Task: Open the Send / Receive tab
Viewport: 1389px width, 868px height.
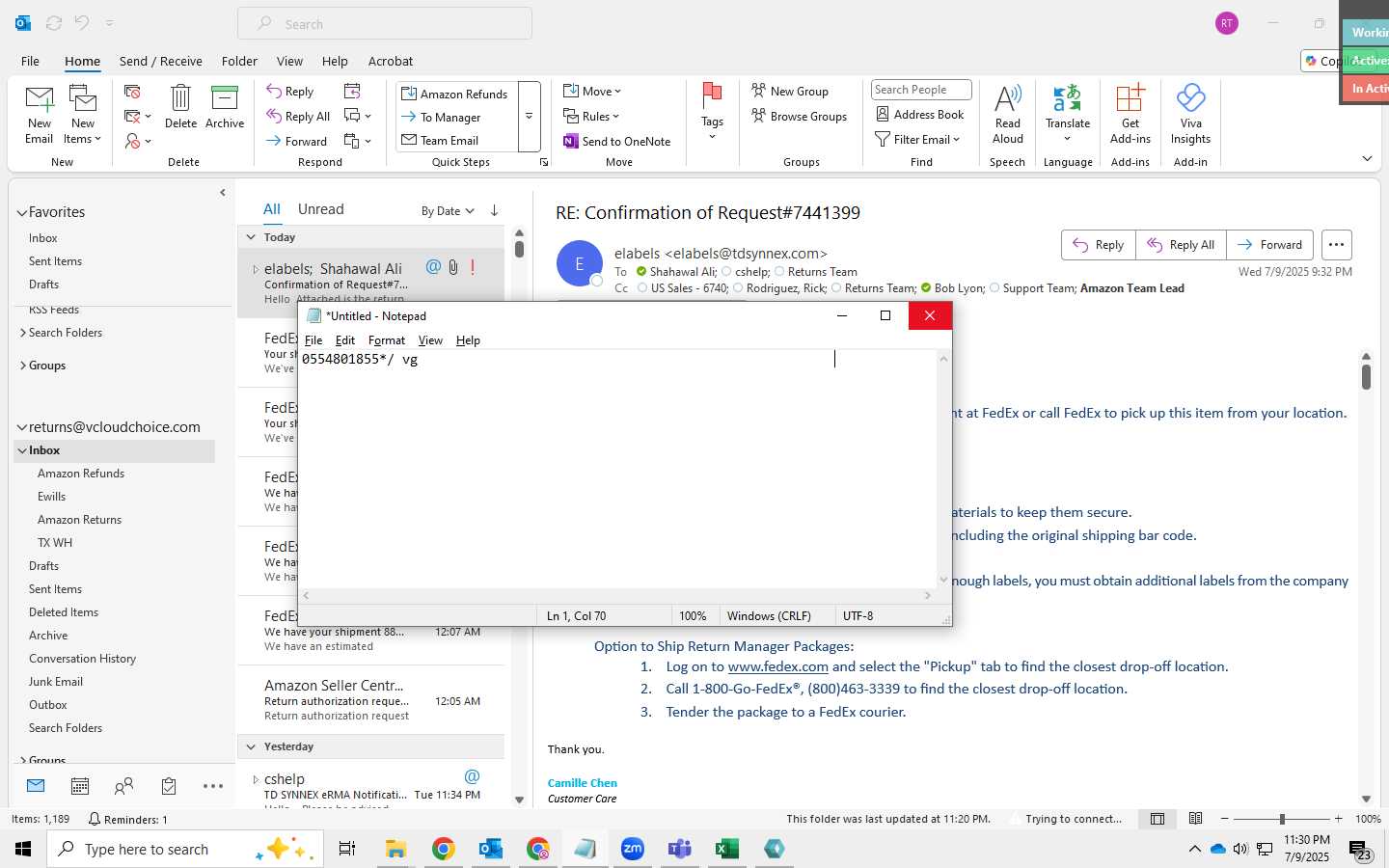Action: (161, 61)
